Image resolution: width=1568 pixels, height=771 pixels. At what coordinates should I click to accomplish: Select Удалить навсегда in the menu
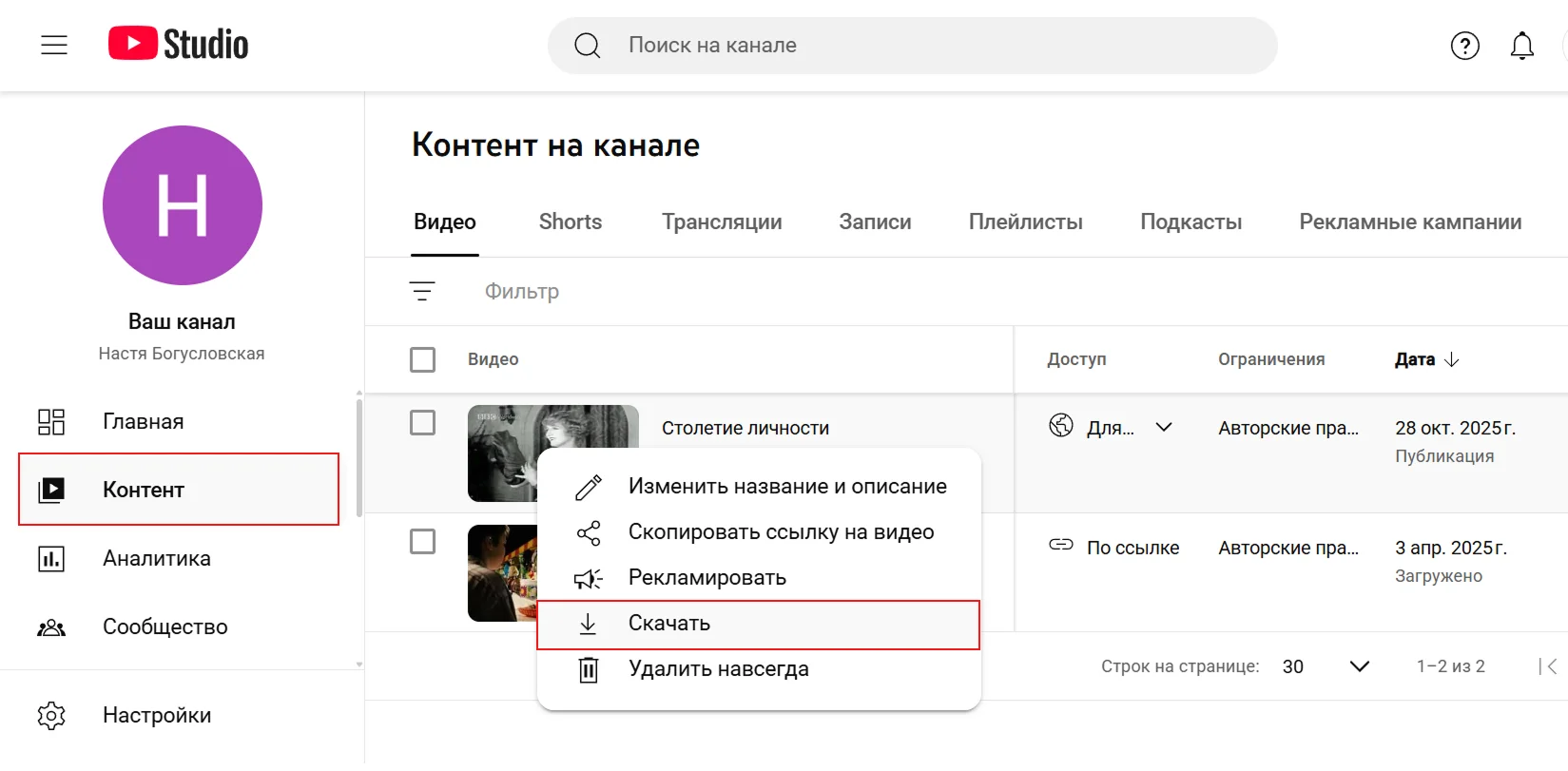click(718, 669)
